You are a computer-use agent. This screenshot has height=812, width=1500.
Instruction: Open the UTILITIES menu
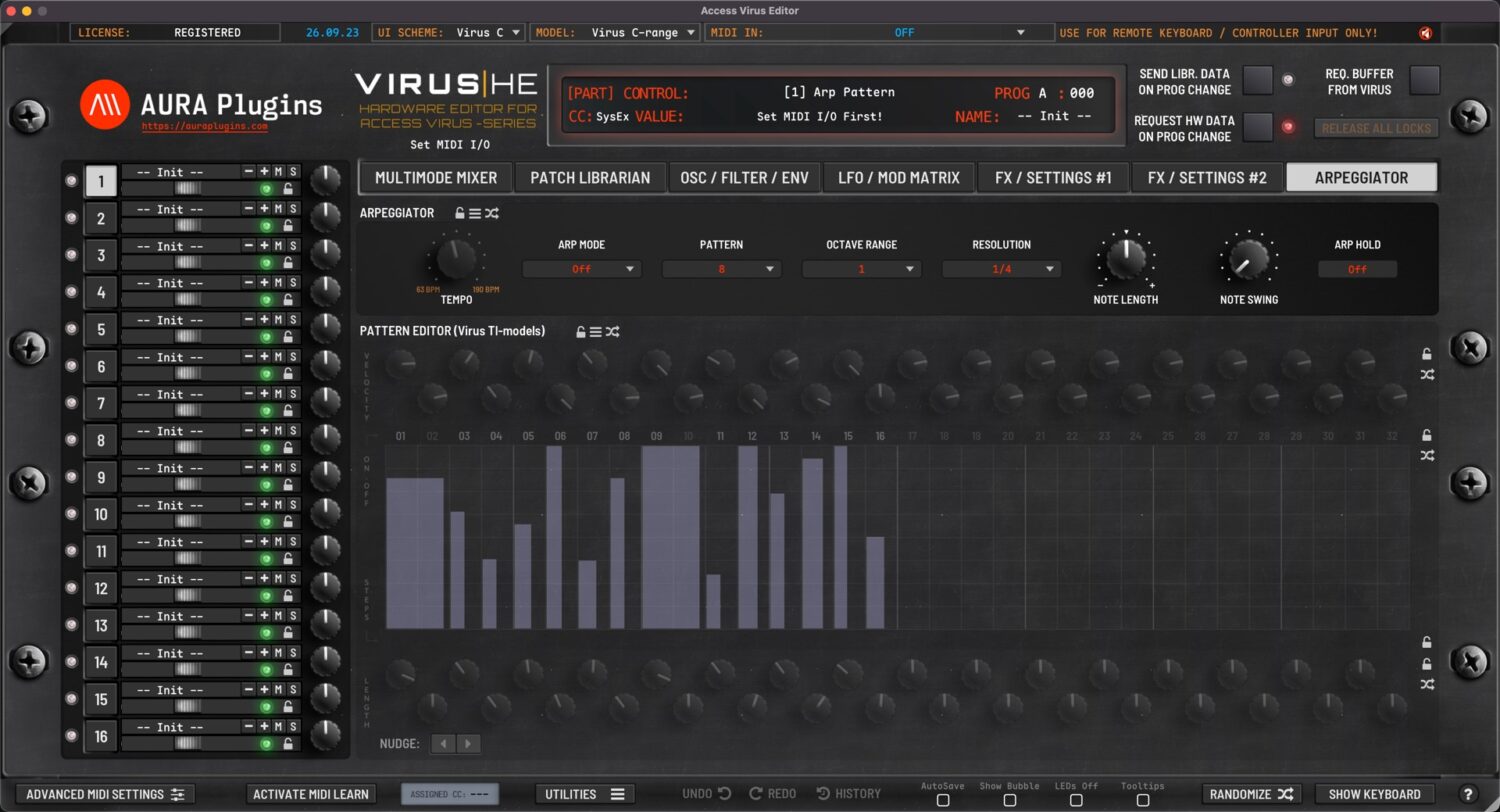(x=584, y=794)
